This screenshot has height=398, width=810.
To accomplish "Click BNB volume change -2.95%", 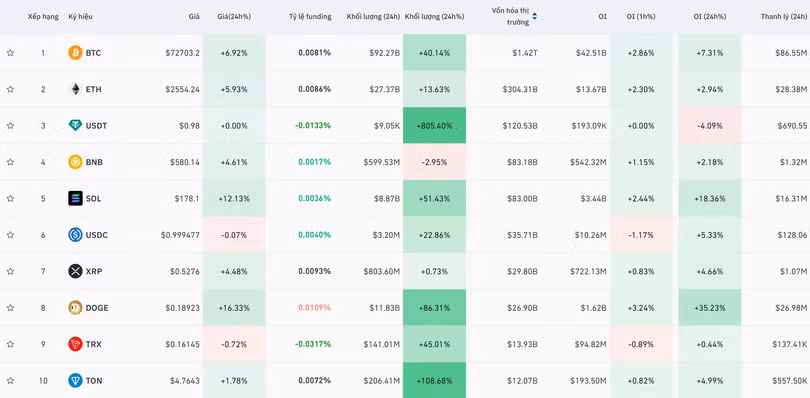I will point(434,162).
